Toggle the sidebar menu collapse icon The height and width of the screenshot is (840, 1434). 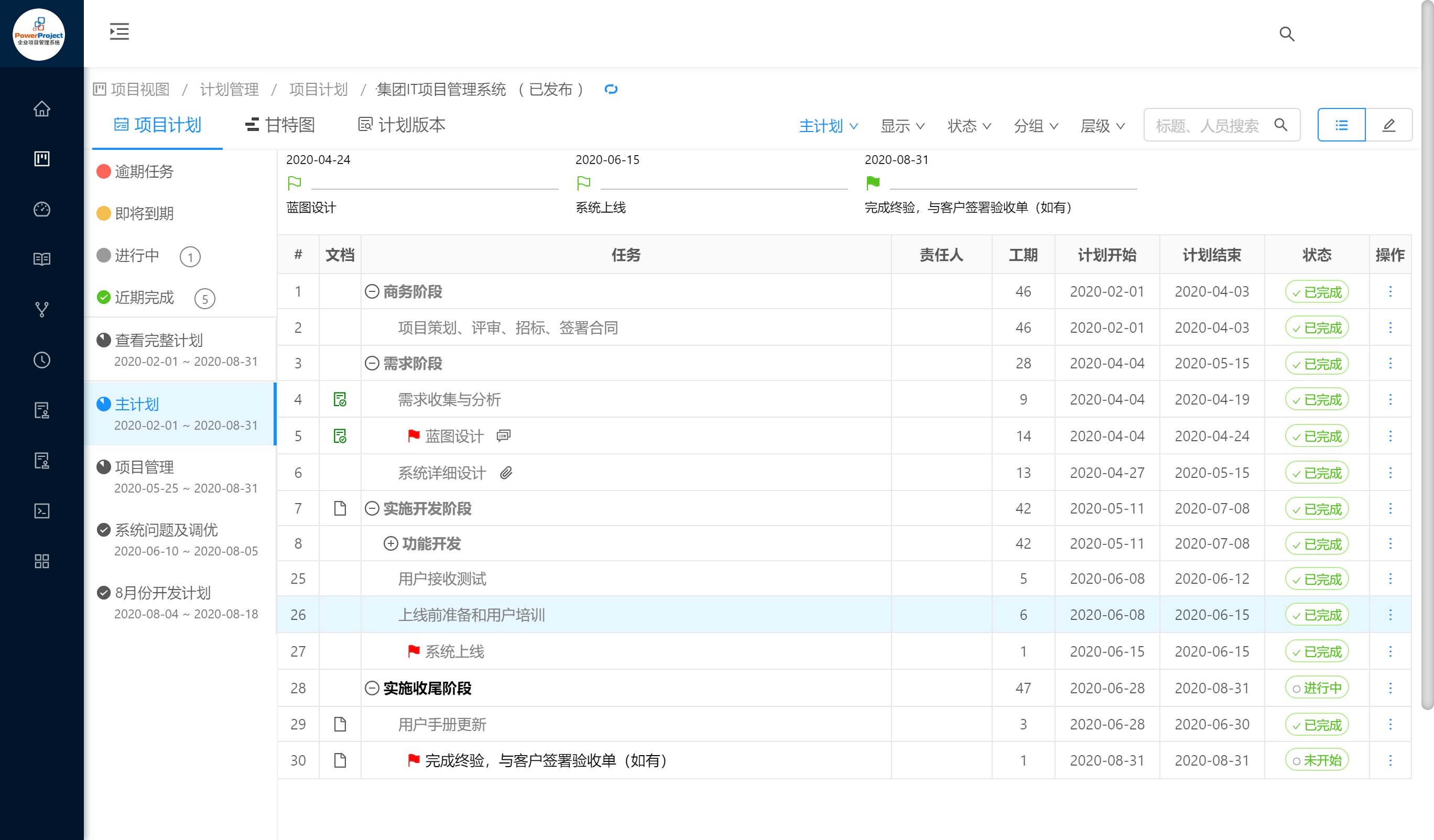point(119,31)
